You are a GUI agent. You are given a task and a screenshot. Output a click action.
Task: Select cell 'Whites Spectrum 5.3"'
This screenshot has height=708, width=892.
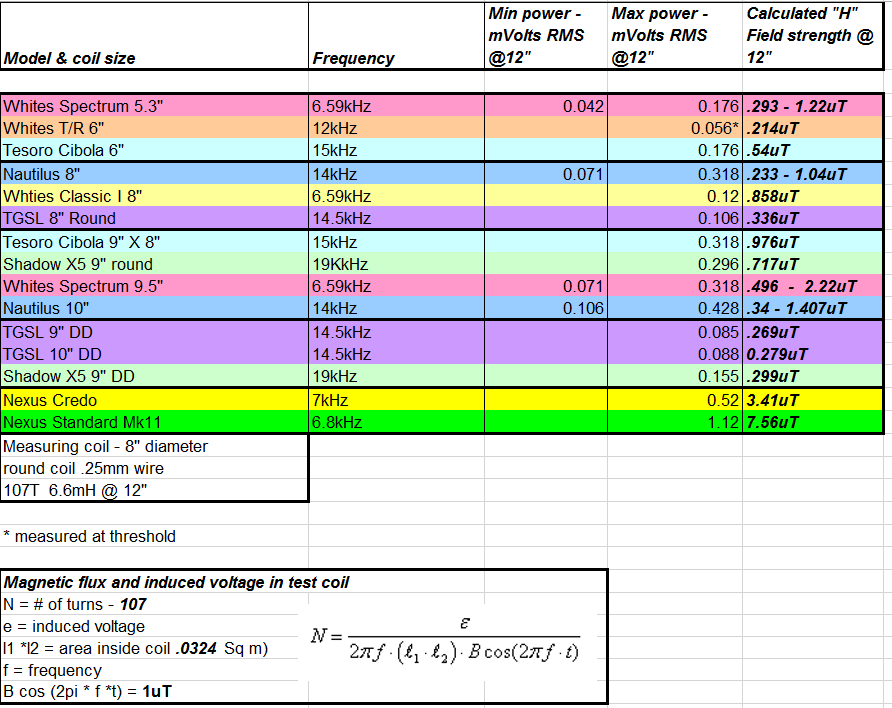pos(155,106)
